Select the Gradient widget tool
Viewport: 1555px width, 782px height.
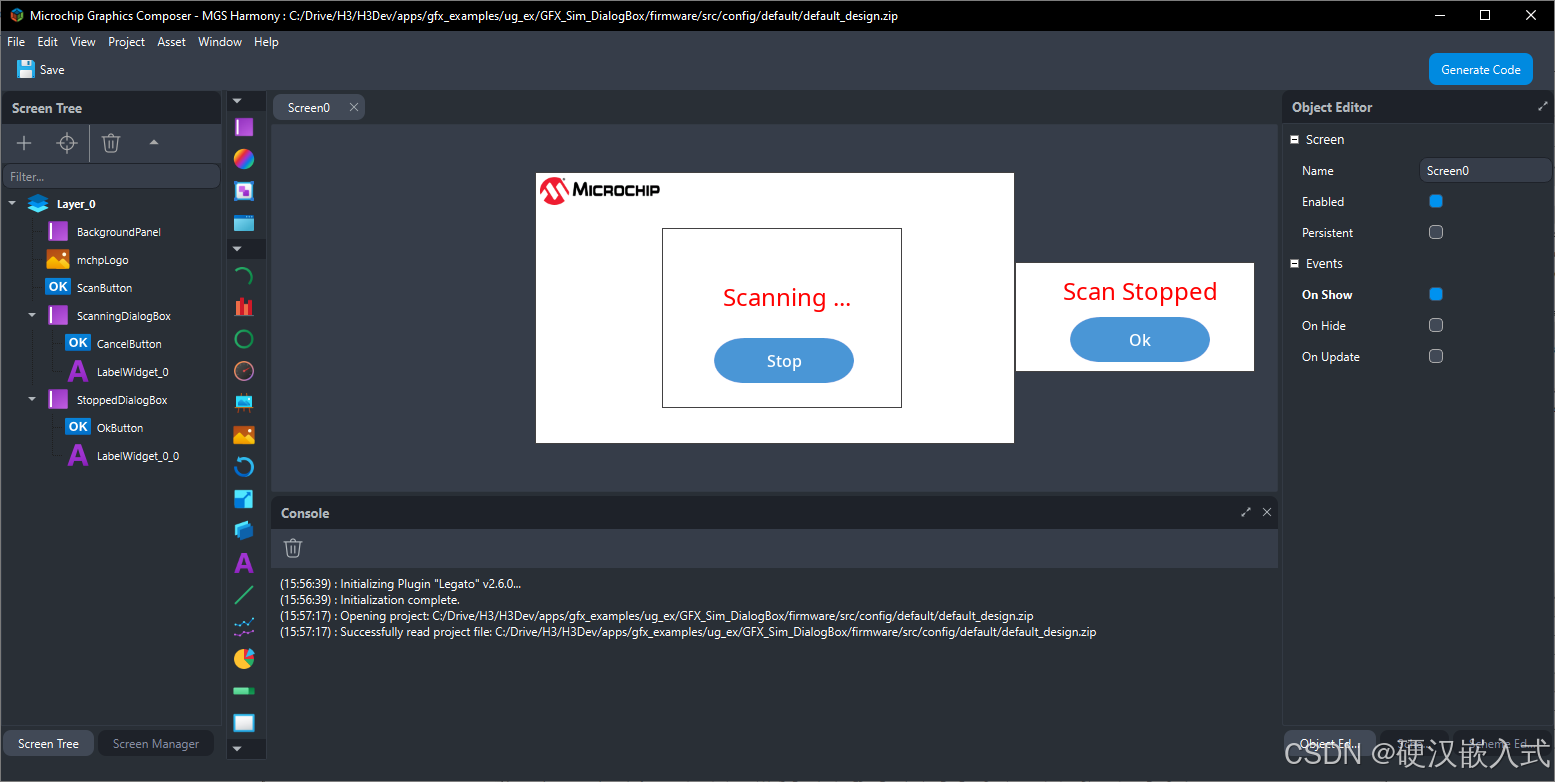244,159
